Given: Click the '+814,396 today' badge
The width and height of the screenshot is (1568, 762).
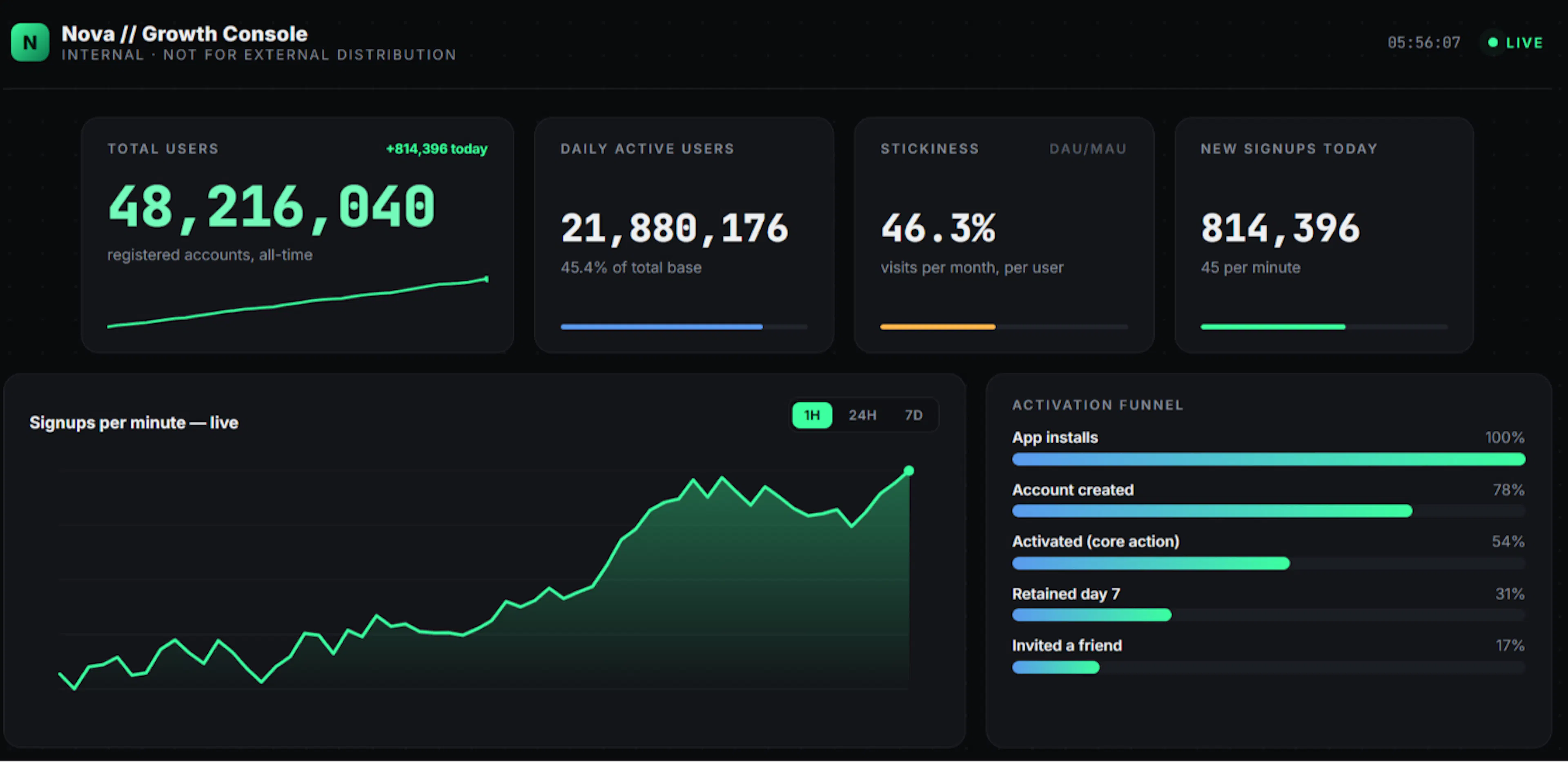Looking at the screenshot, I should point(437,149).
